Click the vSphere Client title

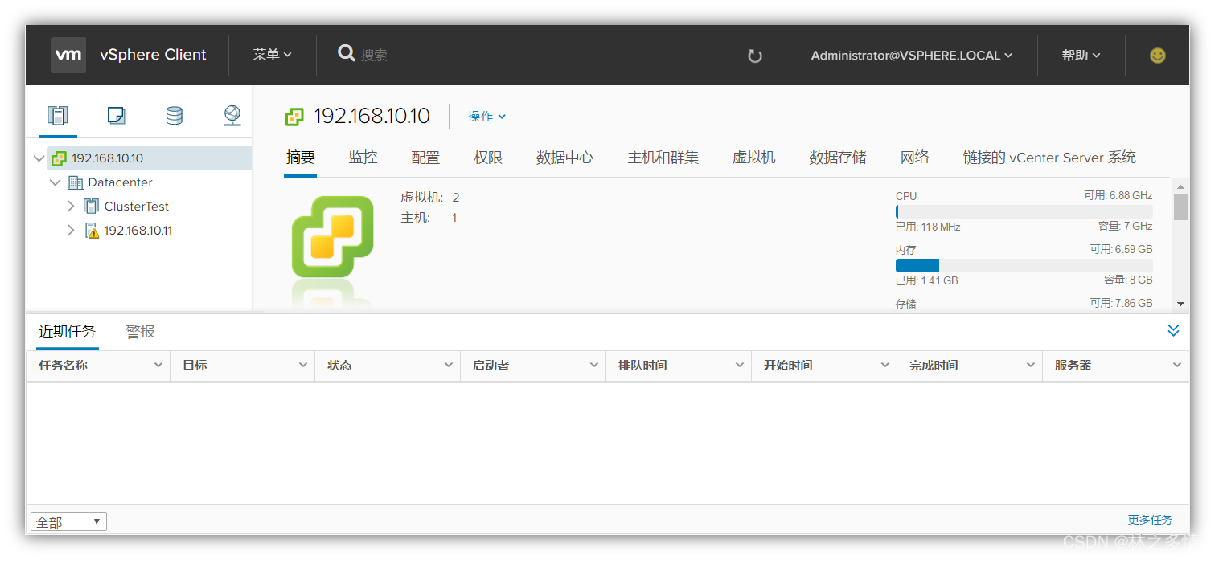click(153, 55)
